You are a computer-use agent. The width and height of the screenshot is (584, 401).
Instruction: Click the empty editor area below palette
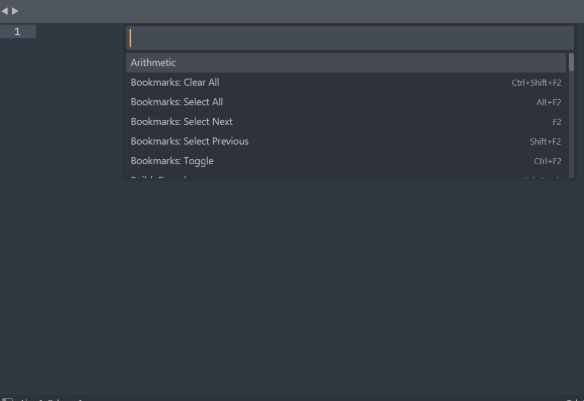click(x=292, y=287)
